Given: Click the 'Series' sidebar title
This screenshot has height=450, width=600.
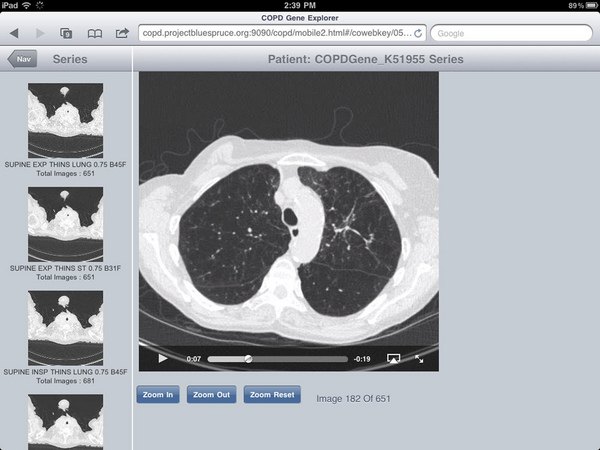Looking at the screenshot, I should [70, 59].
